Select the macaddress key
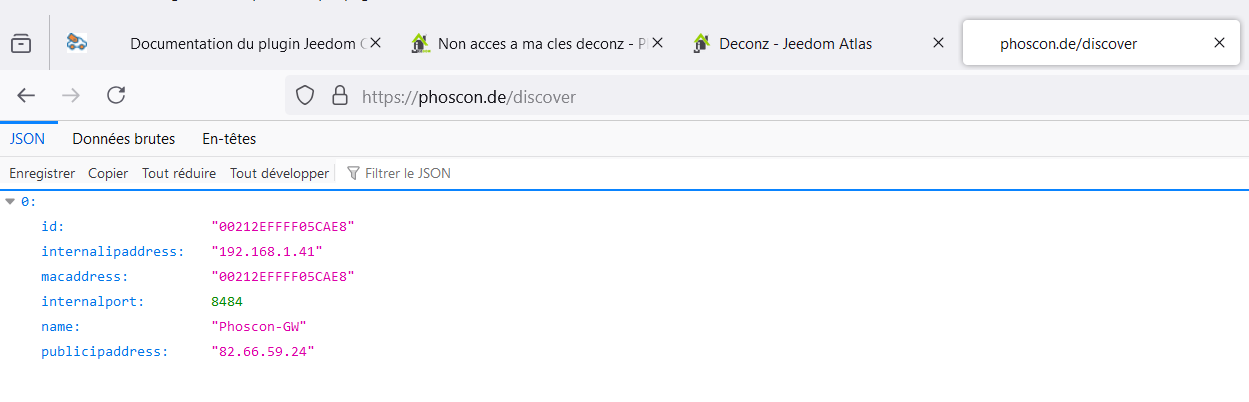 (x=84, y=276)
